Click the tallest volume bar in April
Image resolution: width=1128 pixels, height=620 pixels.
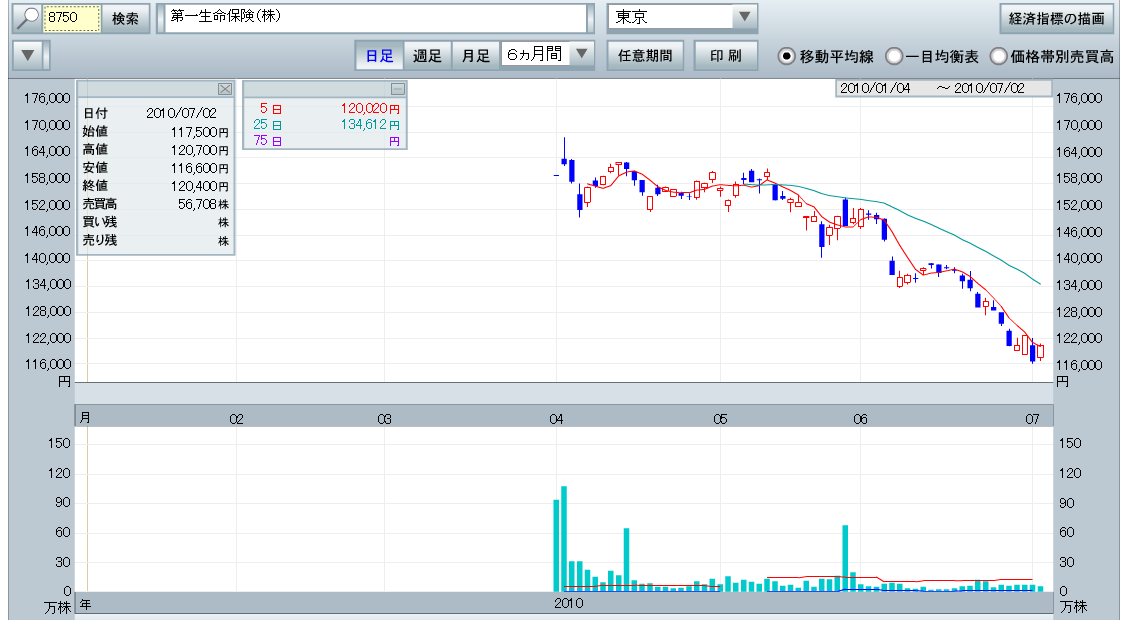point(564,538)
